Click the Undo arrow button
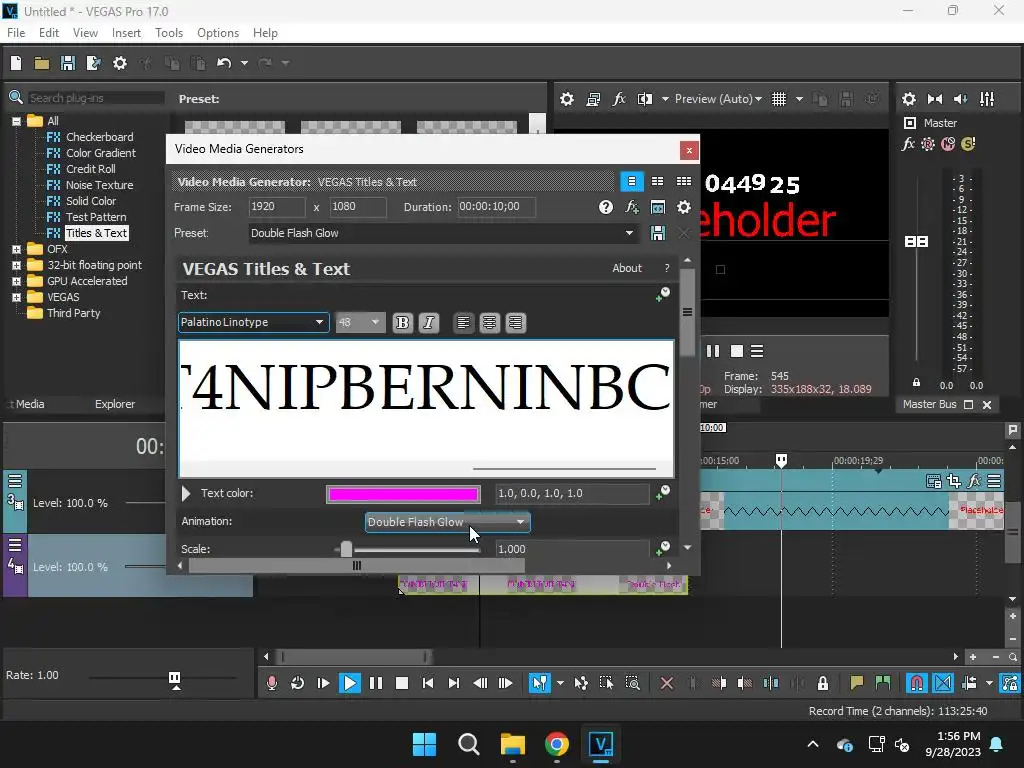 (x=224, y=63)
